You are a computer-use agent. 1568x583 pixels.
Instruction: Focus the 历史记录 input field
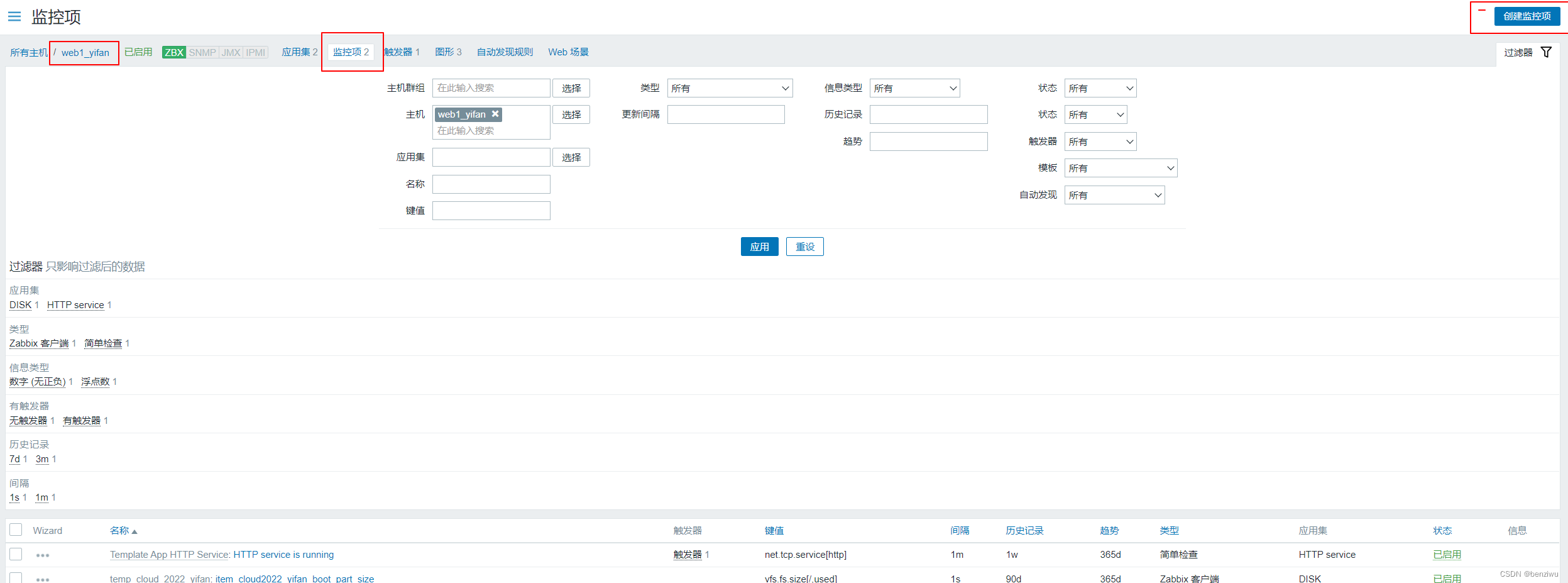click(x=929, y=114)
